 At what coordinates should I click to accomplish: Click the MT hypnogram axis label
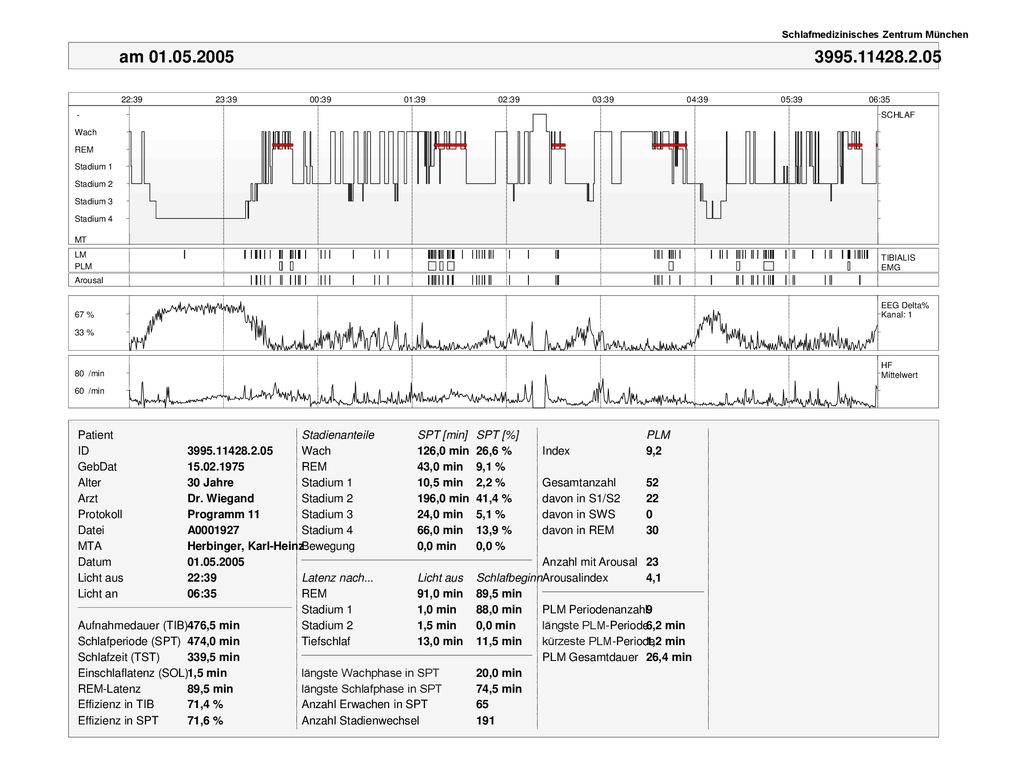pos(80,240)
